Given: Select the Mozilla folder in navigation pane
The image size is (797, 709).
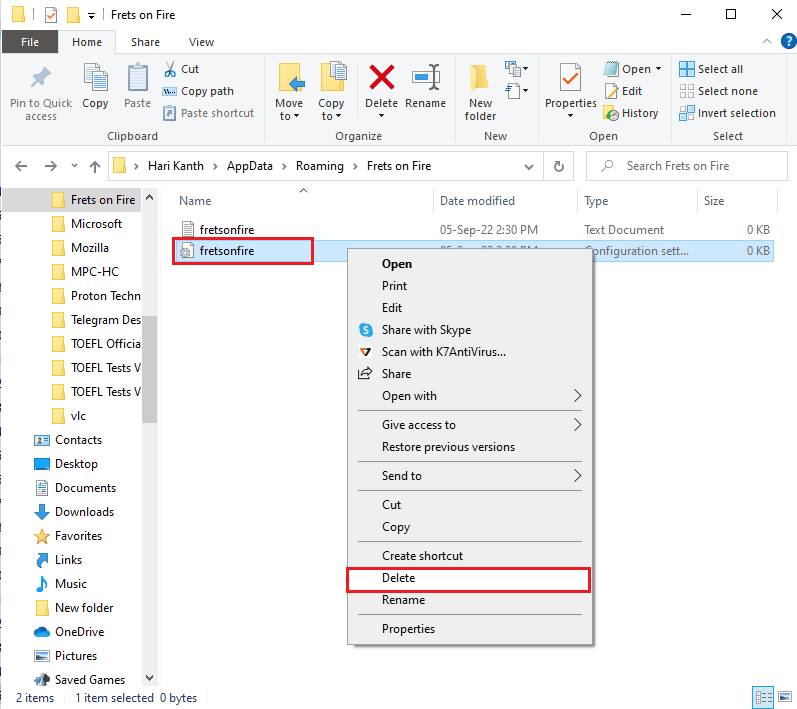Looking at the screenshot, I should coord(81,248).
